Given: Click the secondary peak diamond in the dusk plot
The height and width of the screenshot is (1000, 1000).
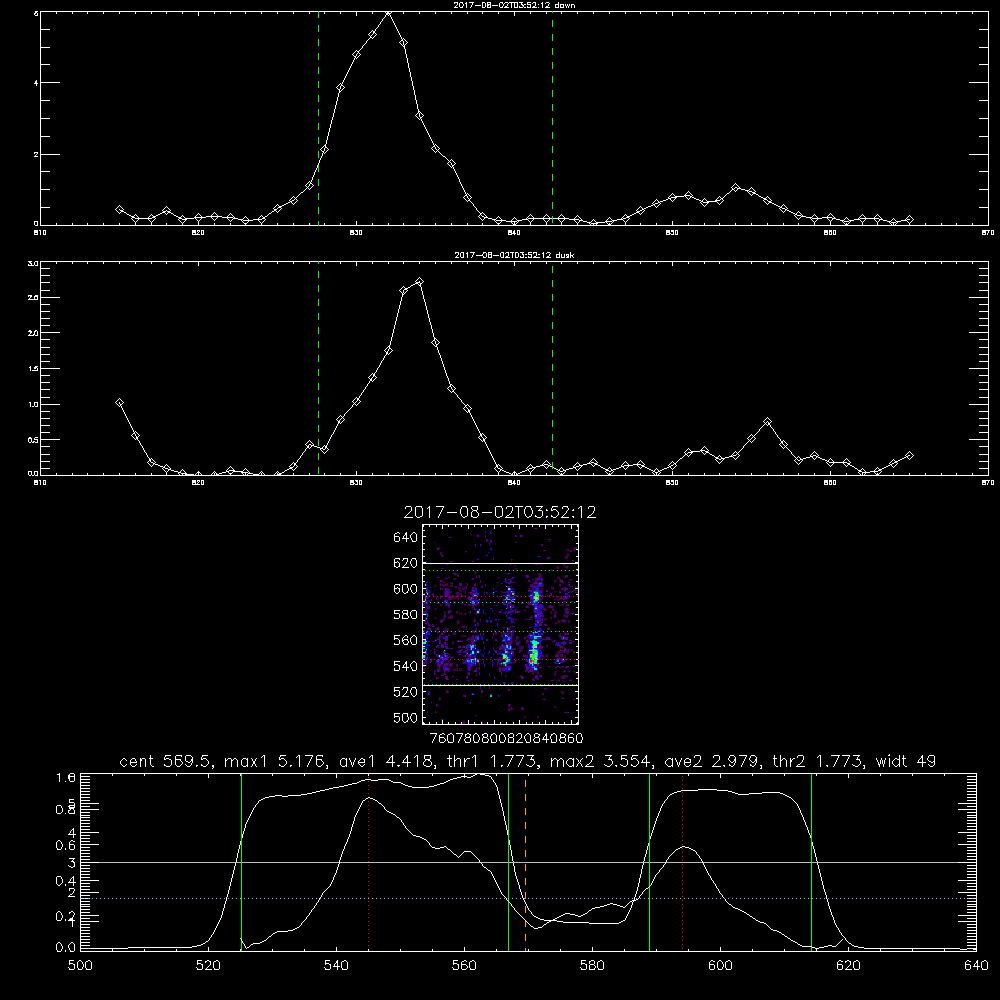Looking at the screenshot, I should coord(767,422).
